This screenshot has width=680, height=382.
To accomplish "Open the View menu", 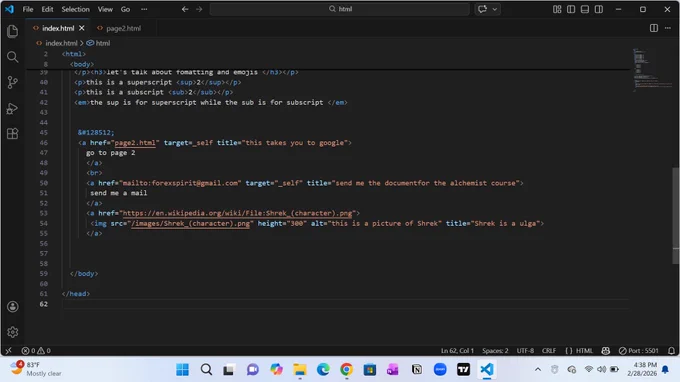I will 105,9.
